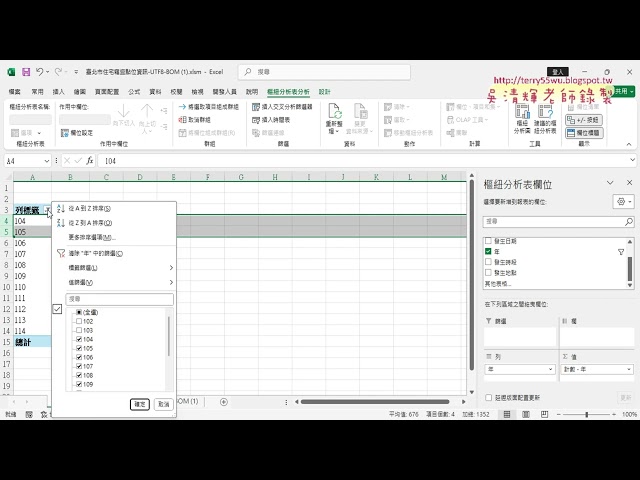Switch to Normal view in status bar
640x480 pixels.
[507, 414]
